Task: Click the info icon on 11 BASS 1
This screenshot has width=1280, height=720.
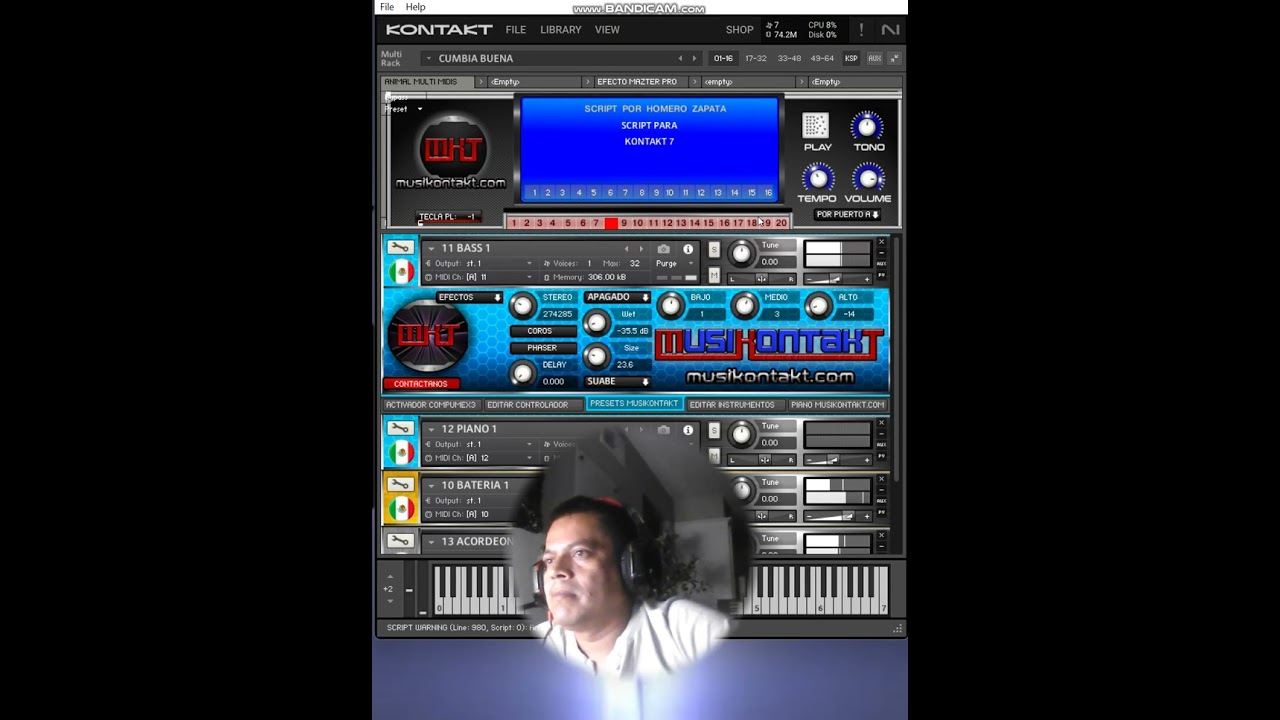Action: pyautogui.click(x=688, y=249)
